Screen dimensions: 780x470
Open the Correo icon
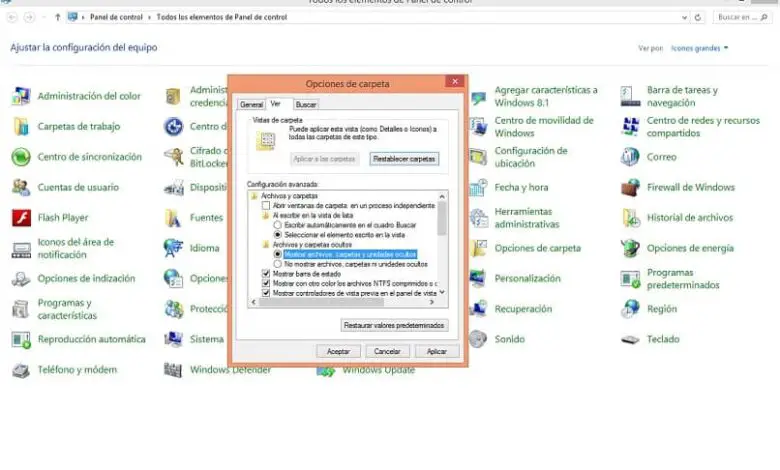[630, 157]
